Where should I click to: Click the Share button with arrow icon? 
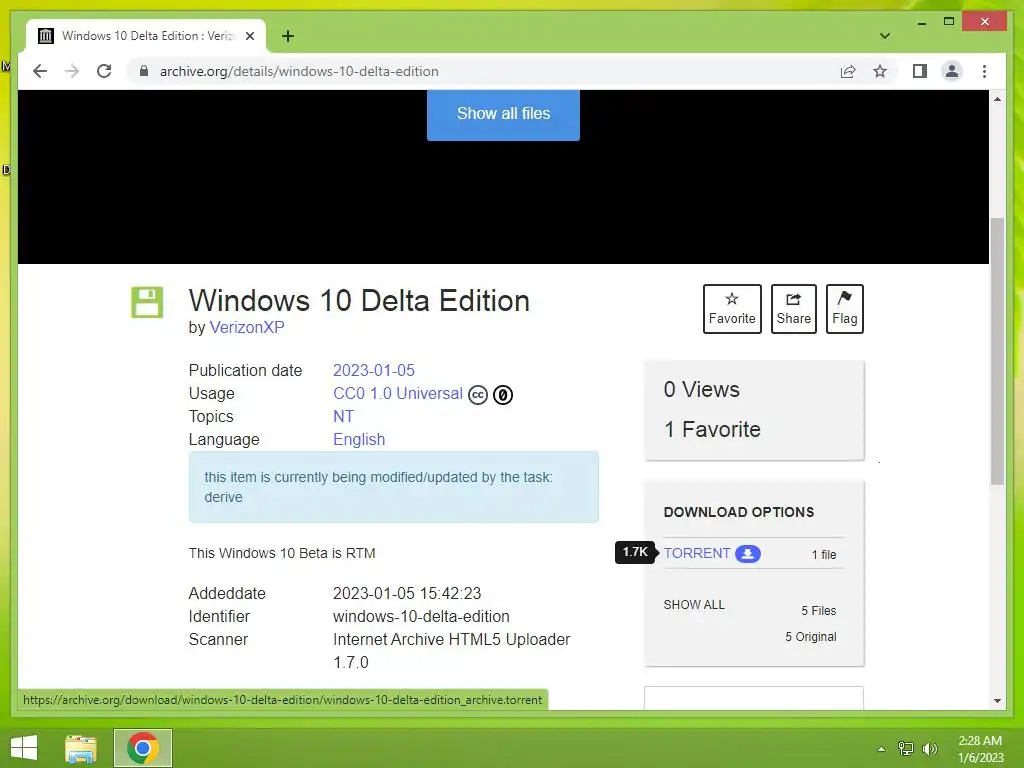793,309
